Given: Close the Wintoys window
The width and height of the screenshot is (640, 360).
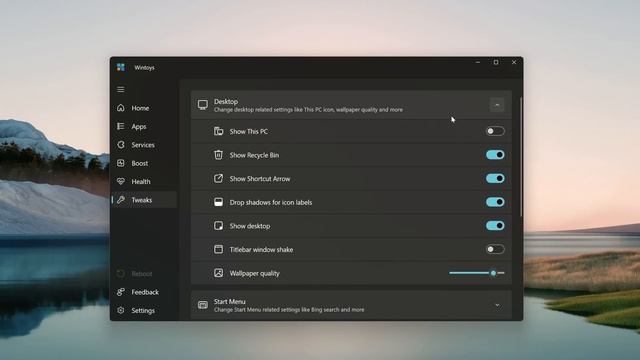Looking at the screenshot, I should coord(514,62).
